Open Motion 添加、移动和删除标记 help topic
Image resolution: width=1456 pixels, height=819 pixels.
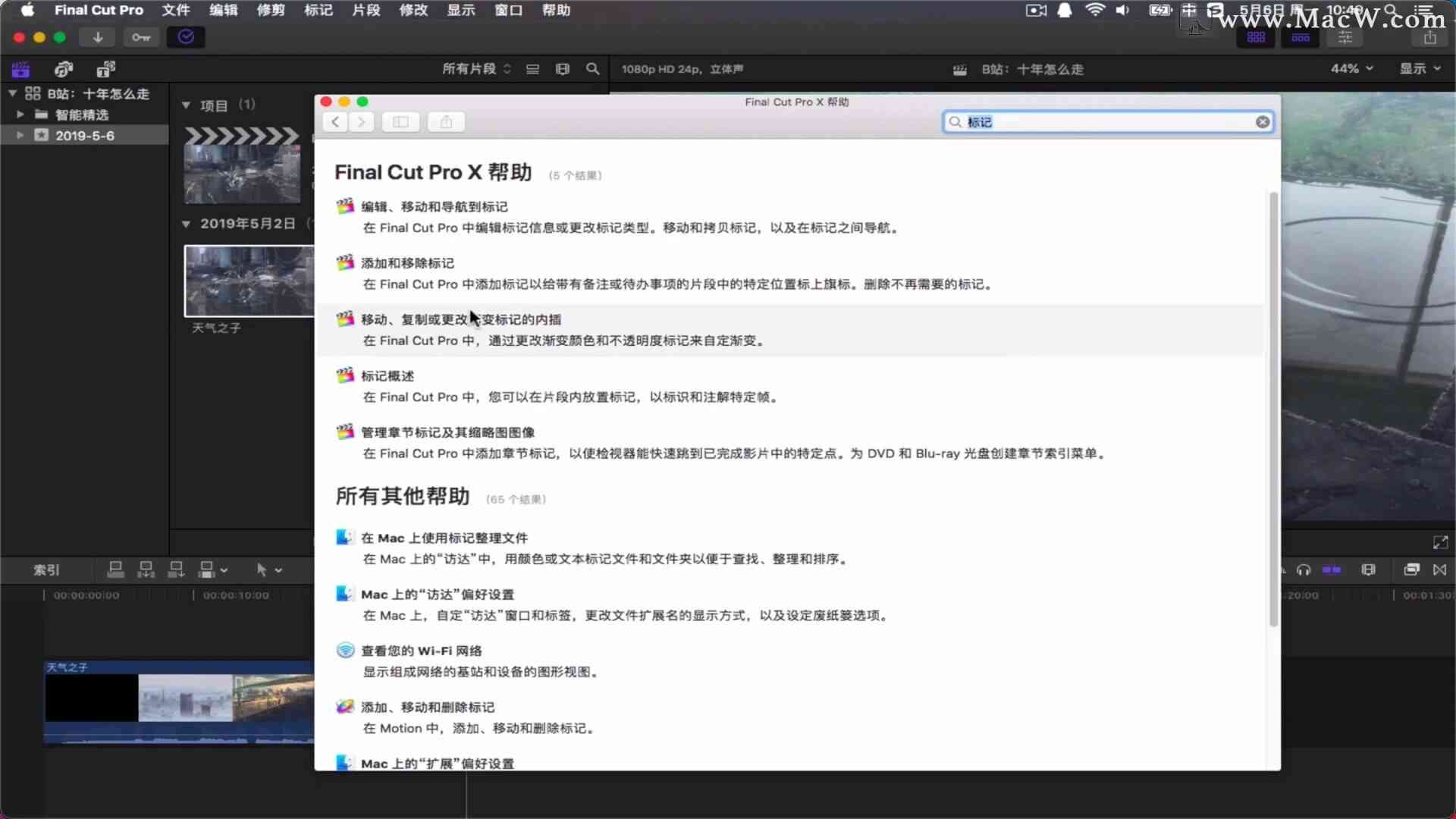pyautogui.click(x=428, y=708)
